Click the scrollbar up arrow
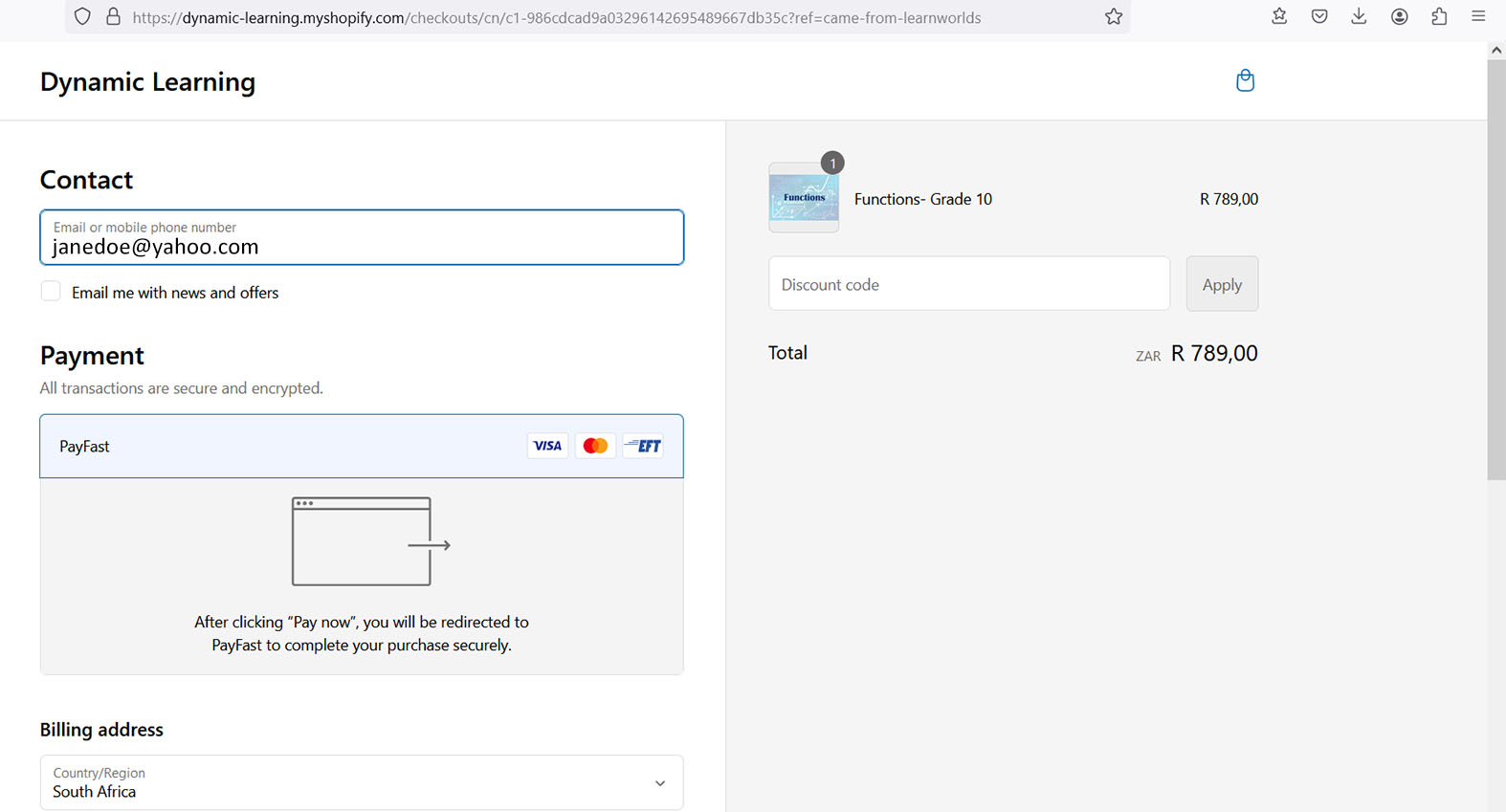 [1496, 50]
